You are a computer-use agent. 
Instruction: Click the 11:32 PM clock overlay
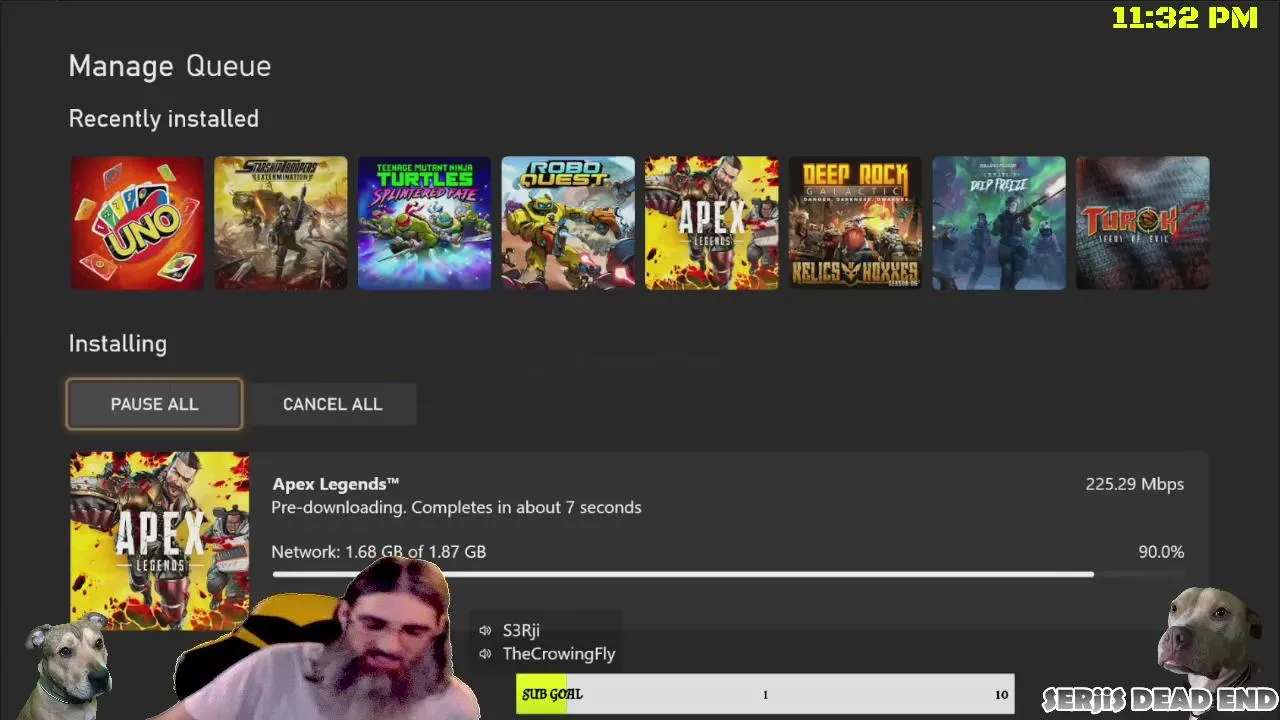click(1185, 18)
